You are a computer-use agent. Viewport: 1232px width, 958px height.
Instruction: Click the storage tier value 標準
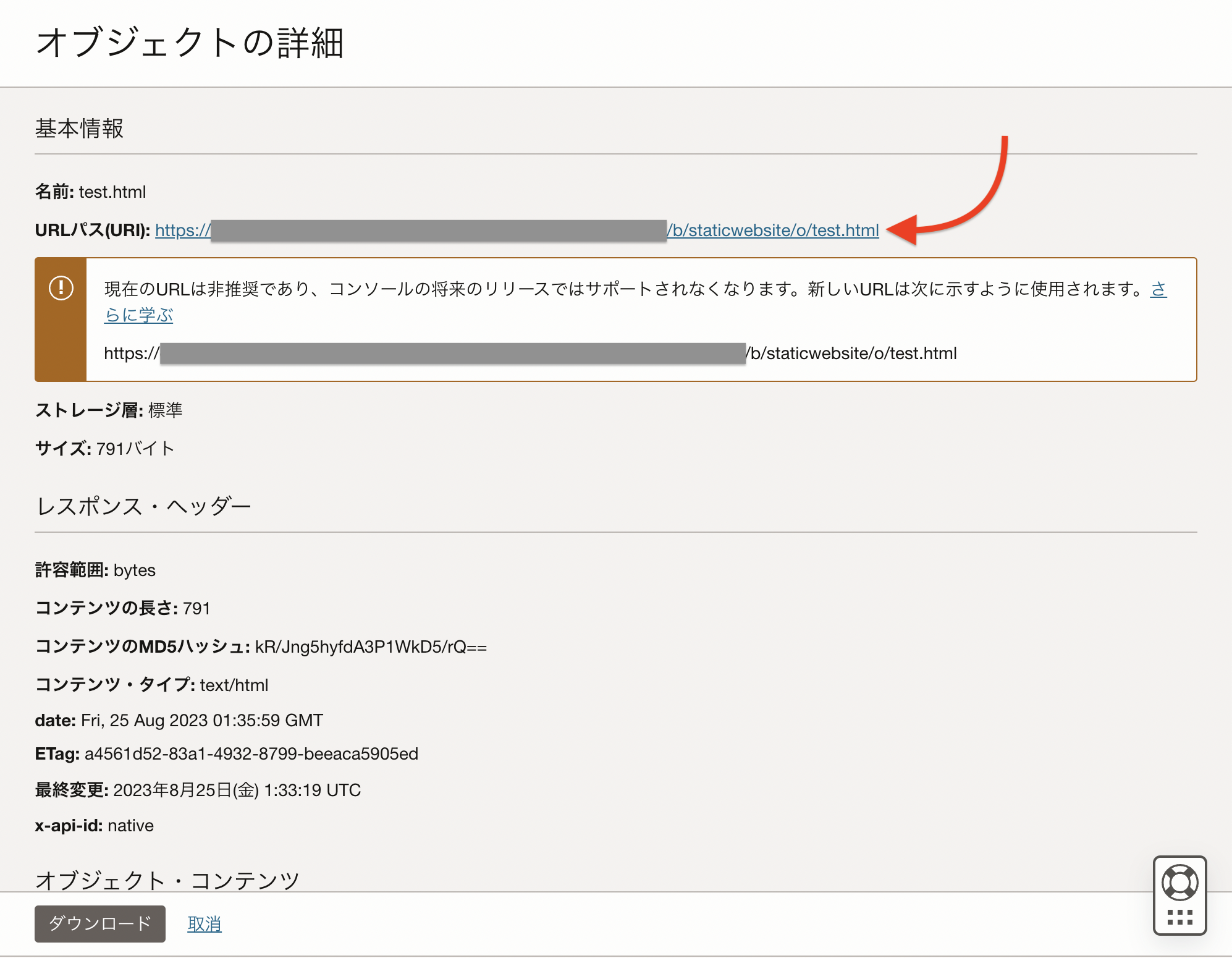coord(165,410)
